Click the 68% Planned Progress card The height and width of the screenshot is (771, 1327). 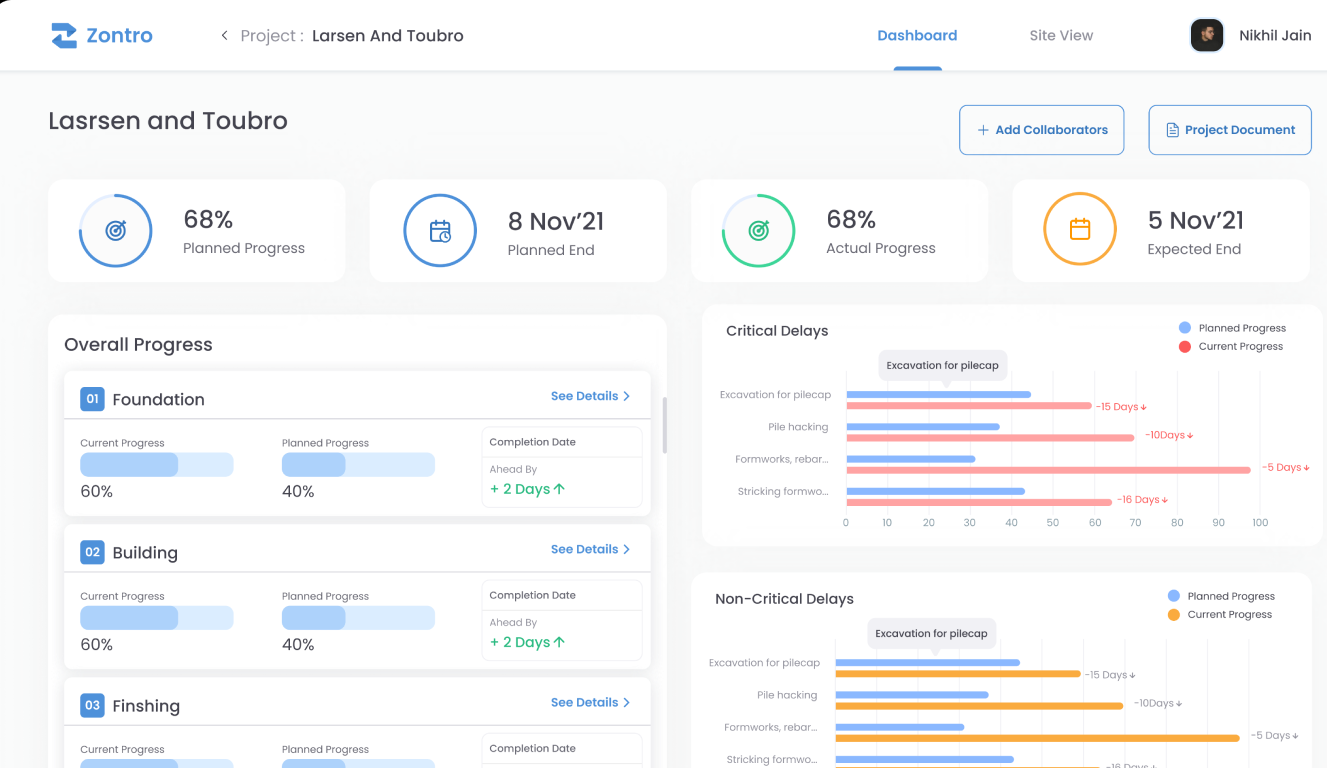197,231
